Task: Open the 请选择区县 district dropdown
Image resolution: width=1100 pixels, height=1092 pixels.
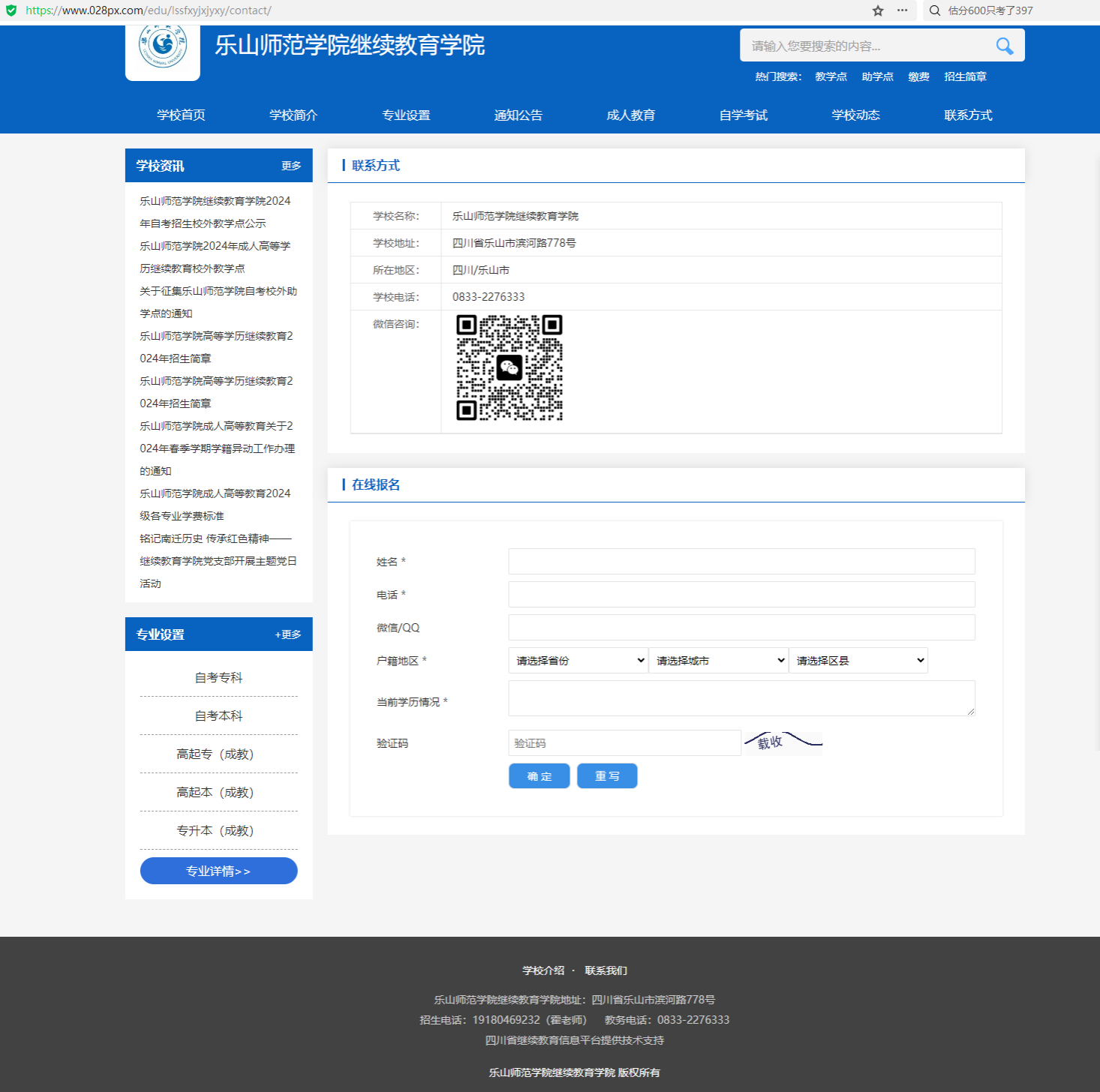Action: click(x=858, y=661)
